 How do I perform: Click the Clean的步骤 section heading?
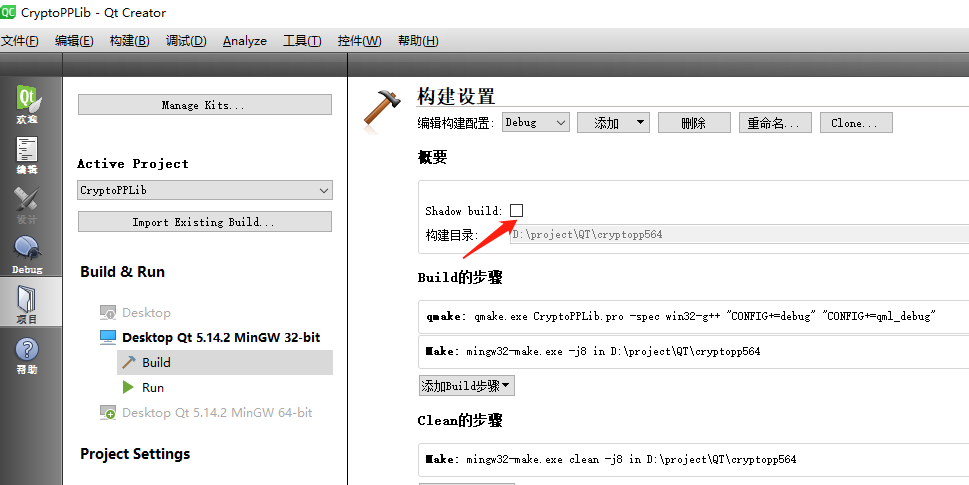pyautogui.click(x=460, y=421)
